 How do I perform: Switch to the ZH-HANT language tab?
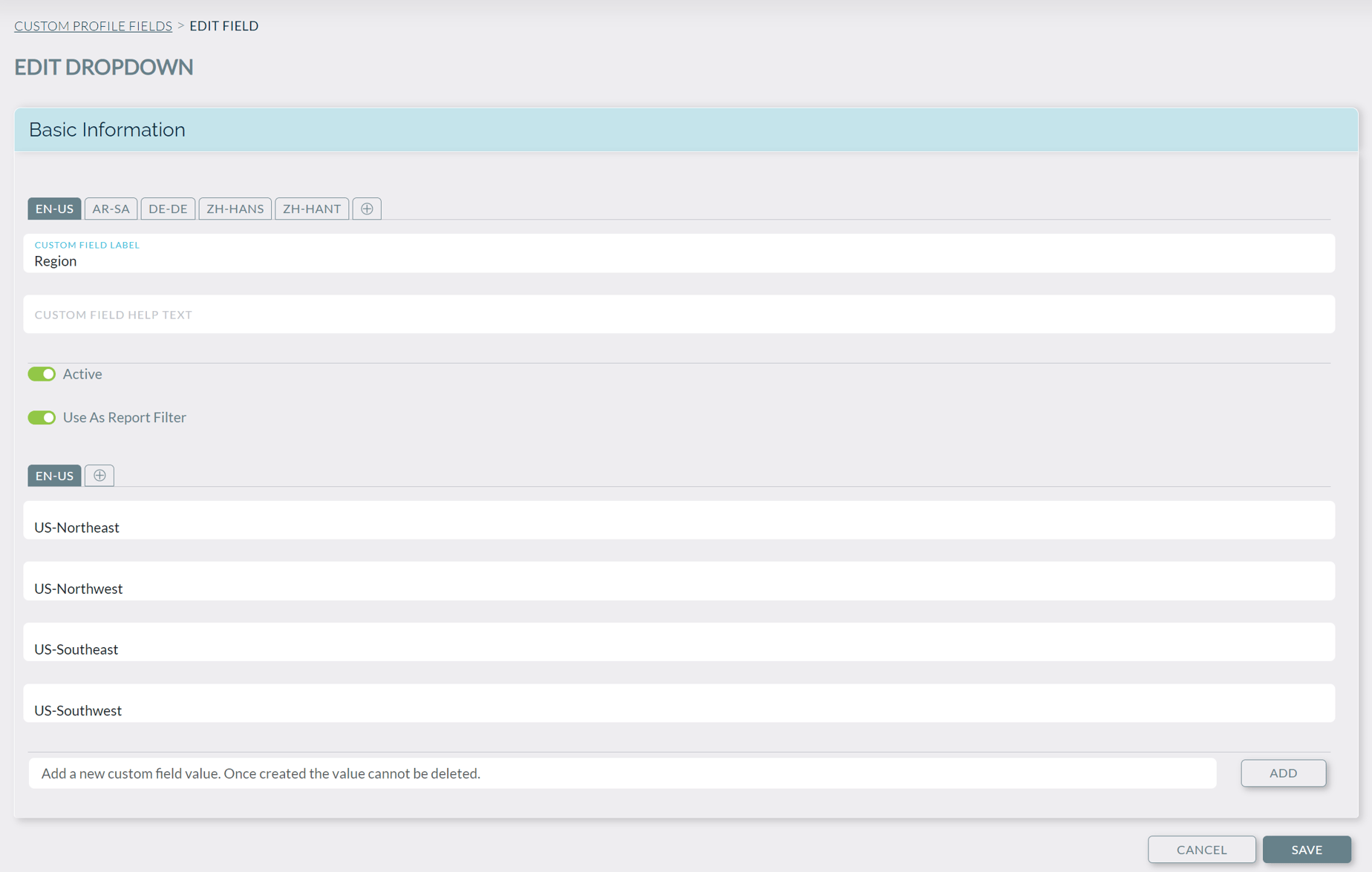coord(311,209)
